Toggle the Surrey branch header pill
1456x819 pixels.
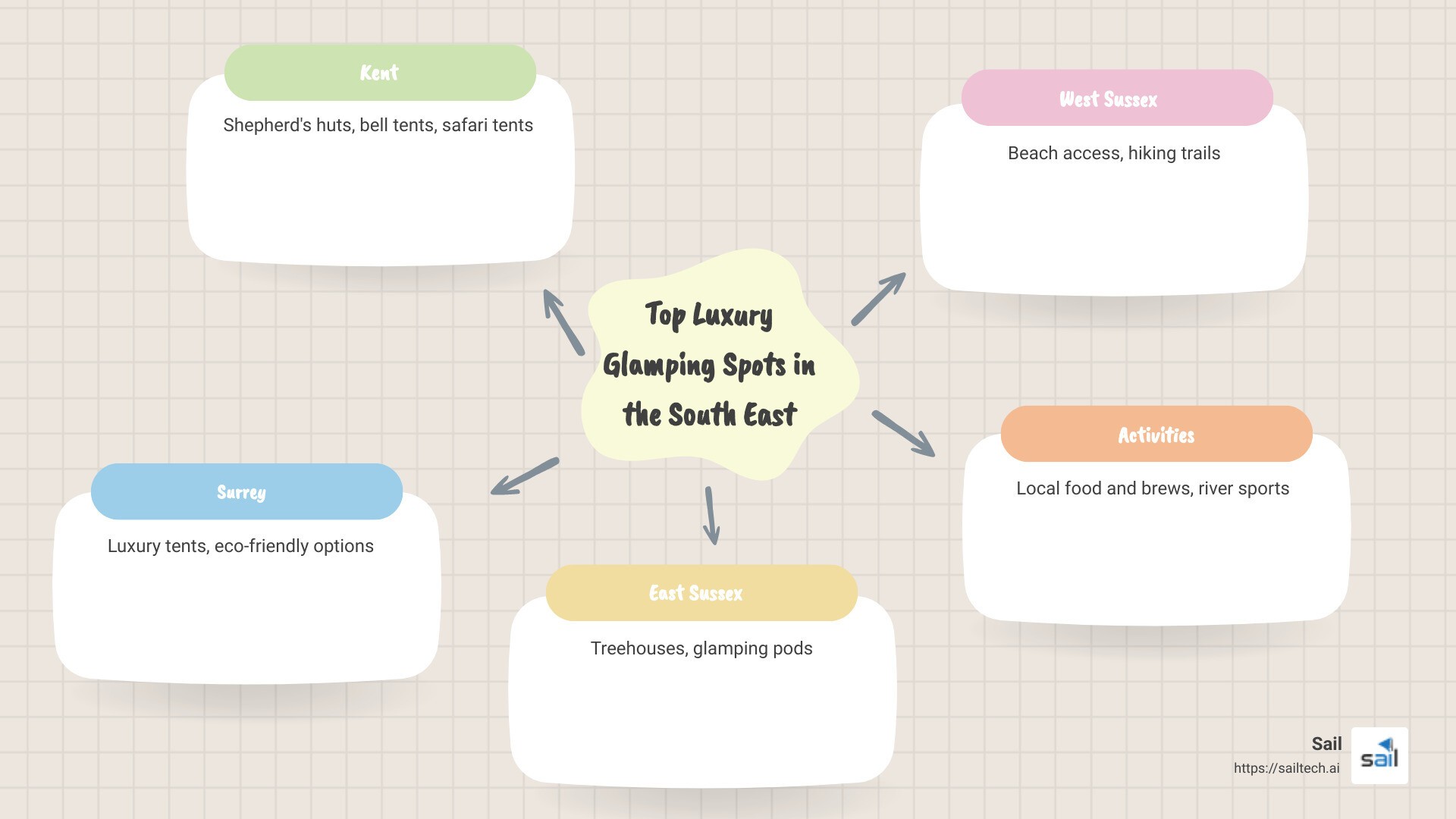point(246,491)
